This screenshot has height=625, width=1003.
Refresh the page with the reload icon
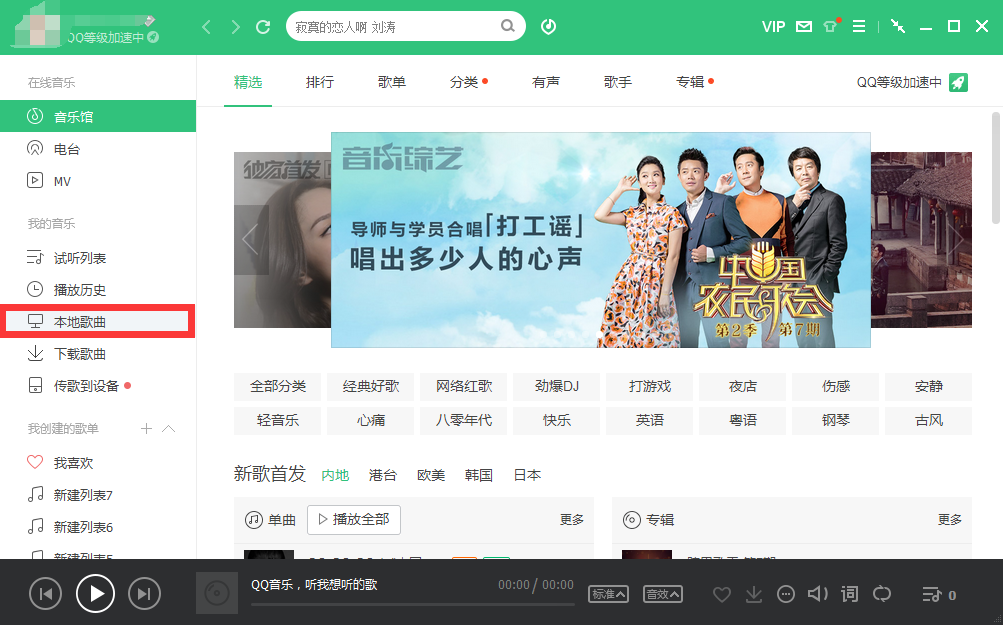click(x=263, y=27)
